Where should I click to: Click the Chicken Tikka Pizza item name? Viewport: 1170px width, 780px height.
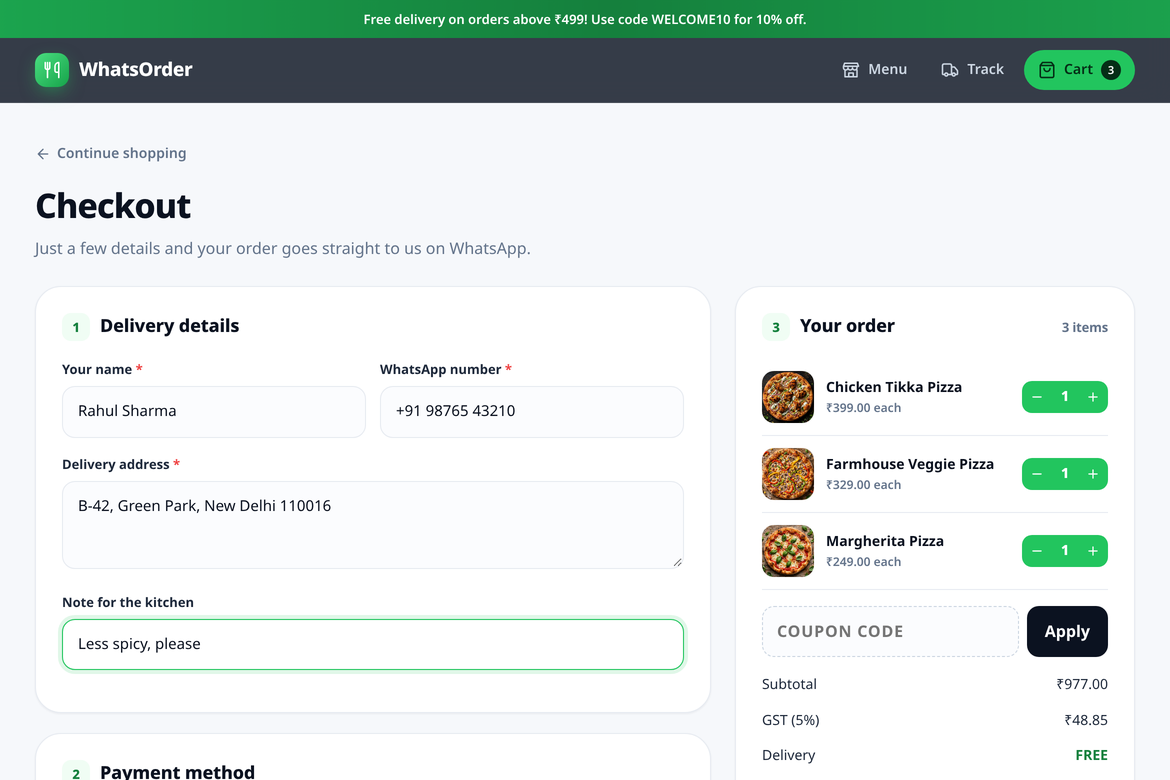pos(893,387)
